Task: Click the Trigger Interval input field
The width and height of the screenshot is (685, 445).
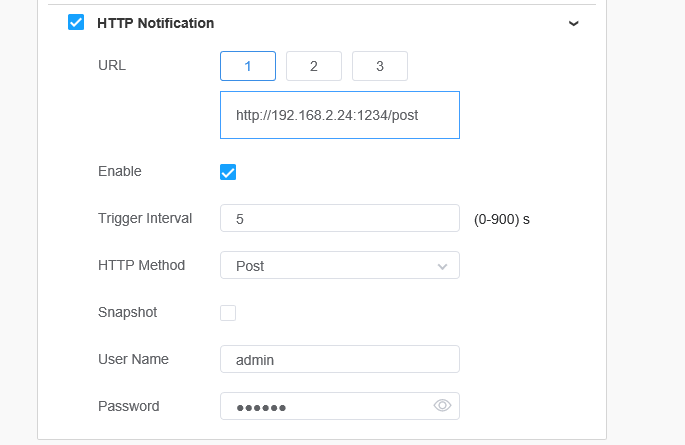Action: [x=340, y=218]
